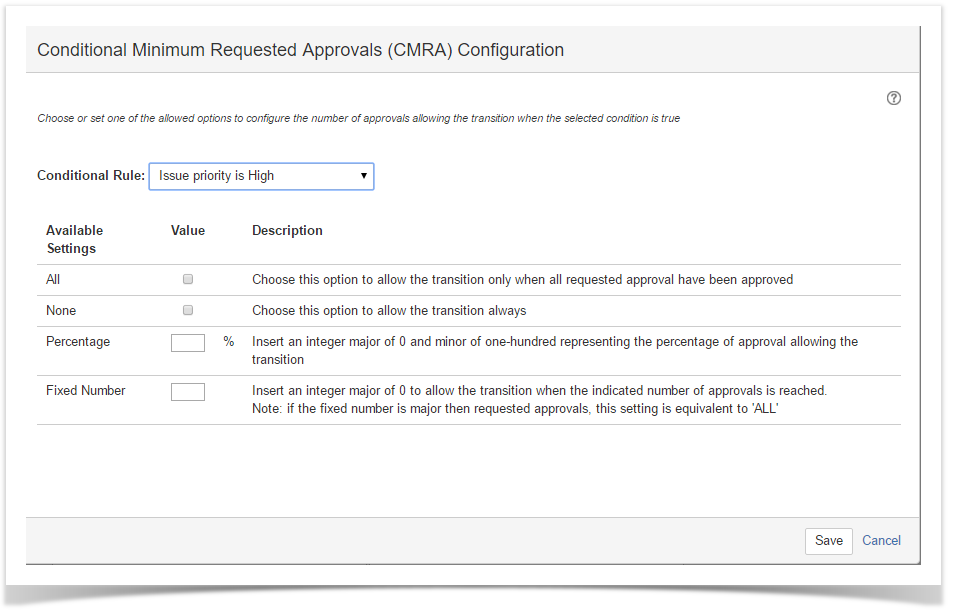Click the Fixed Number input box

point(188,392)
